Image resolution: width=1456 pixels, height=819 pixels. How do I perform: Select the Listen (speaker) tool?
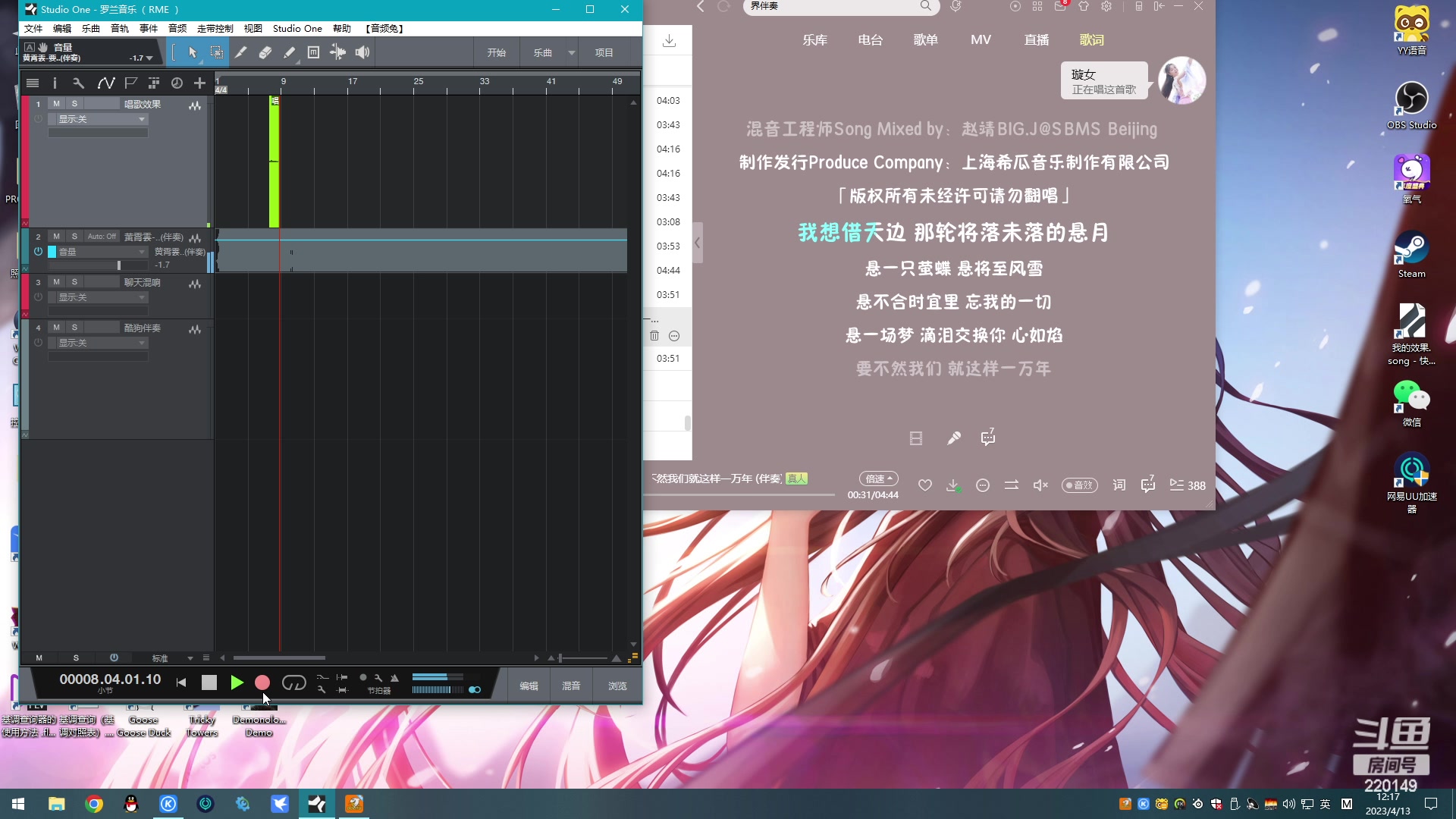coord(362,52)
